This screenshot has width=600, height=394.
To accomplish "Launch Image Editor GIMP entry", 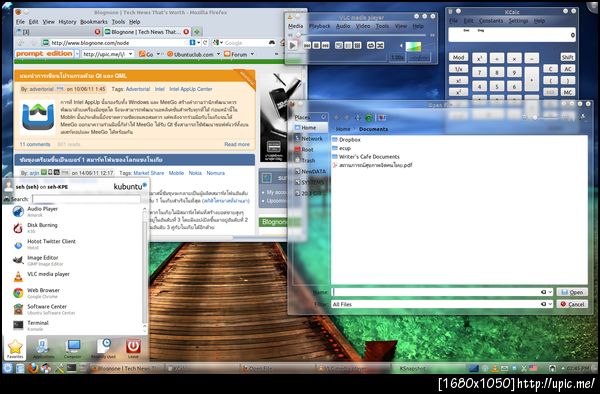I will [77, 260].
